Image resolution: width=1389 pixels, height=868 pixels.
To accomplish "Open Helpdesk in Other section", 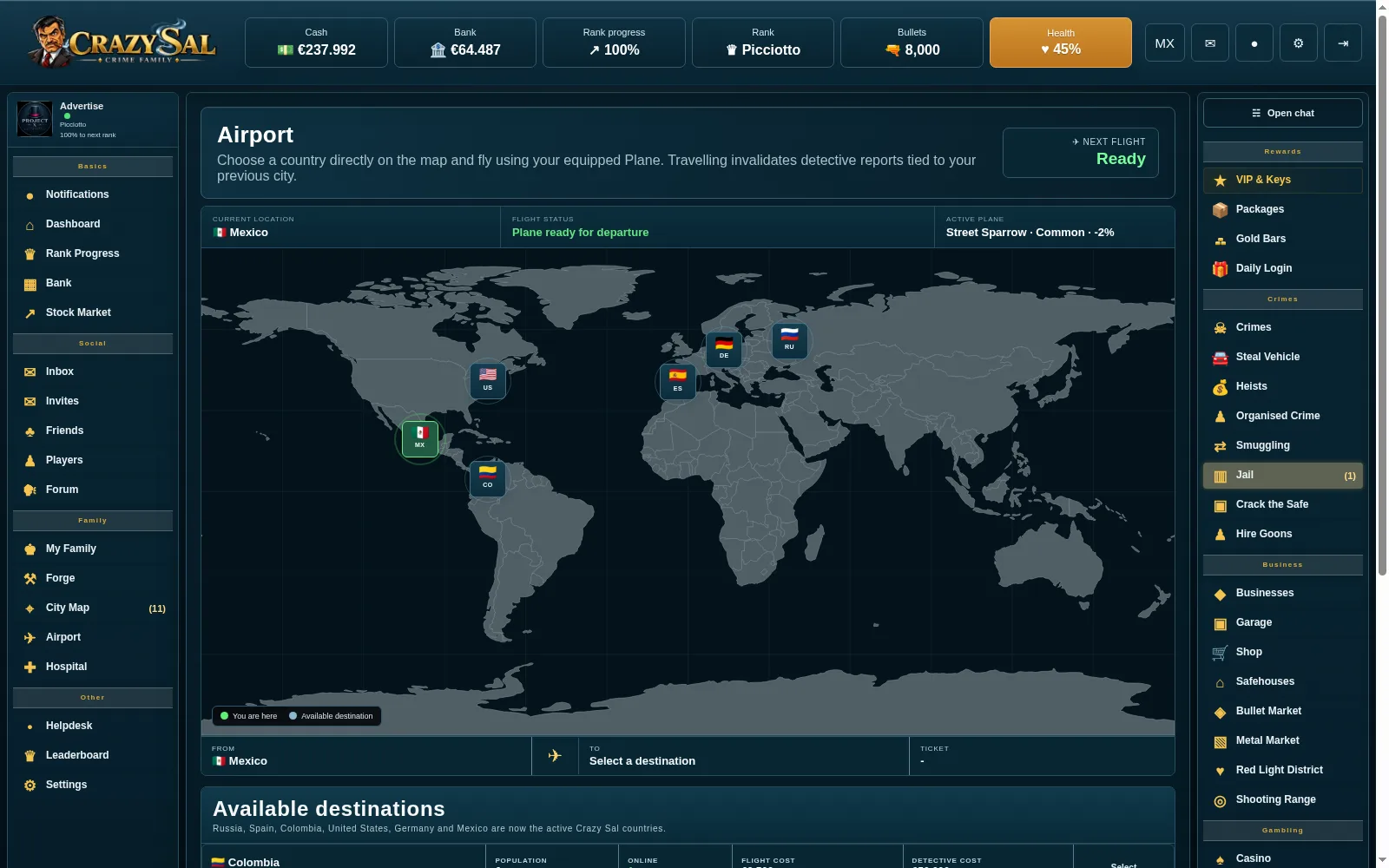I will [93, 726].
